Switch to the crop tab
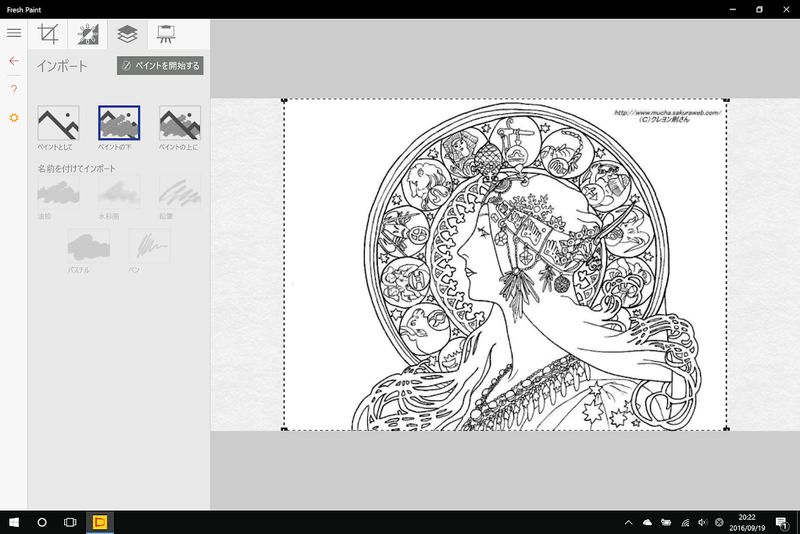This screenshot has width=800, height=534. [48, 34]
